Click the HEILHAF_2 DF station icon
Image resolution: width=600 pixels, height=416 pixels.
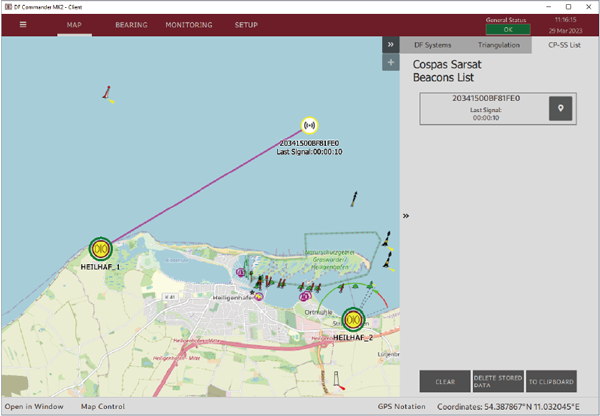click(x=352, y=320)
